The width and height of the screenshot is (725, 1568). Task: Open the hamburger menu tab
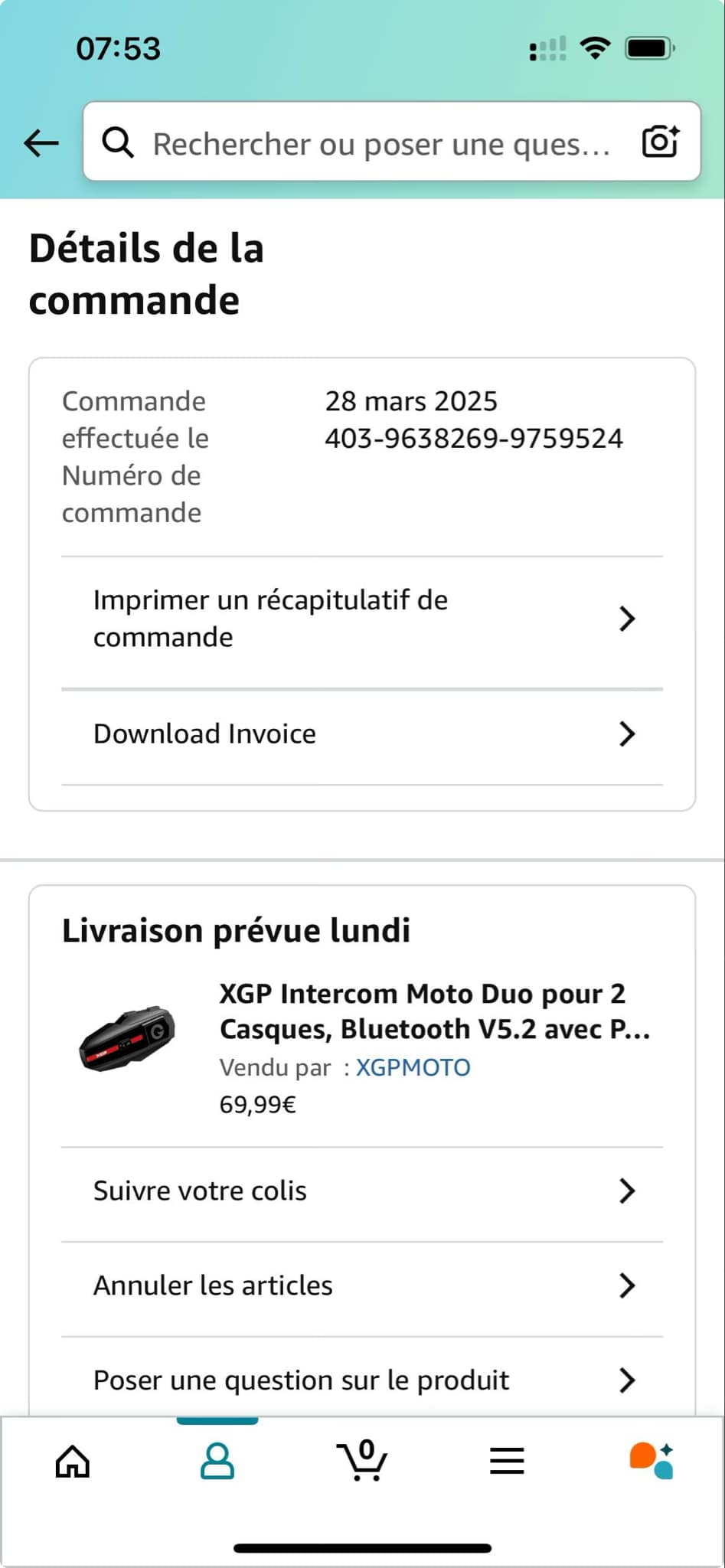(507, 1461)
